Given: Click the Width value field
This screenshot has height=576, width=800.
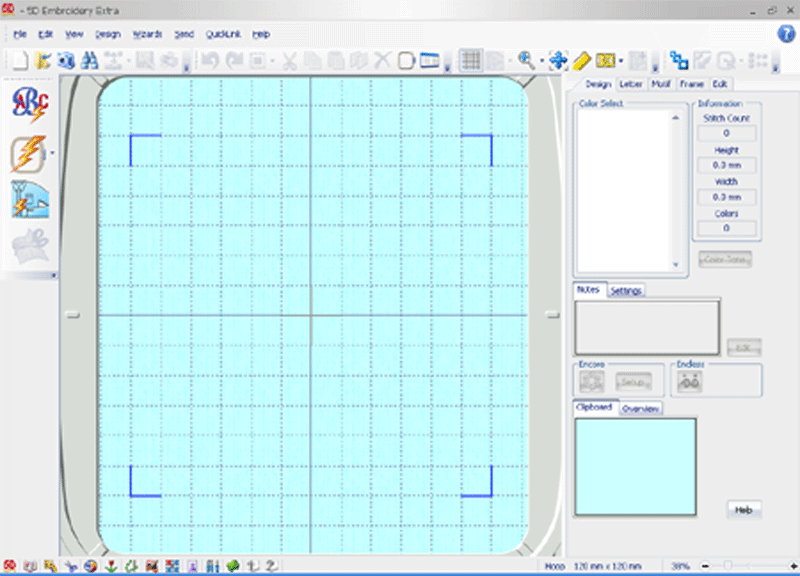Looking at the screenshot, I should click(x=726, y=197).
